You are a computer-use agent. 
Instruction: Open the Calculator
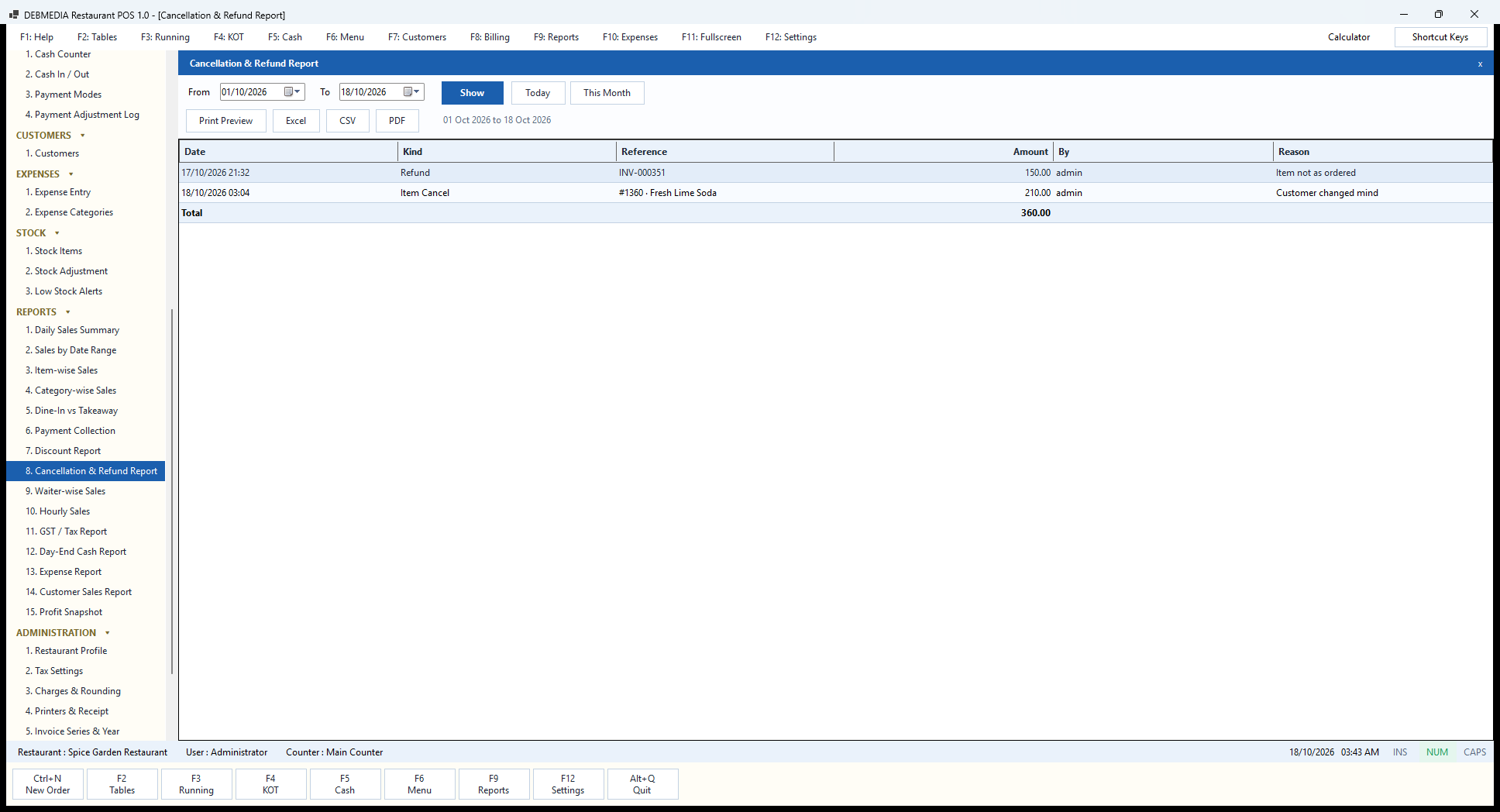[1349, 37]
